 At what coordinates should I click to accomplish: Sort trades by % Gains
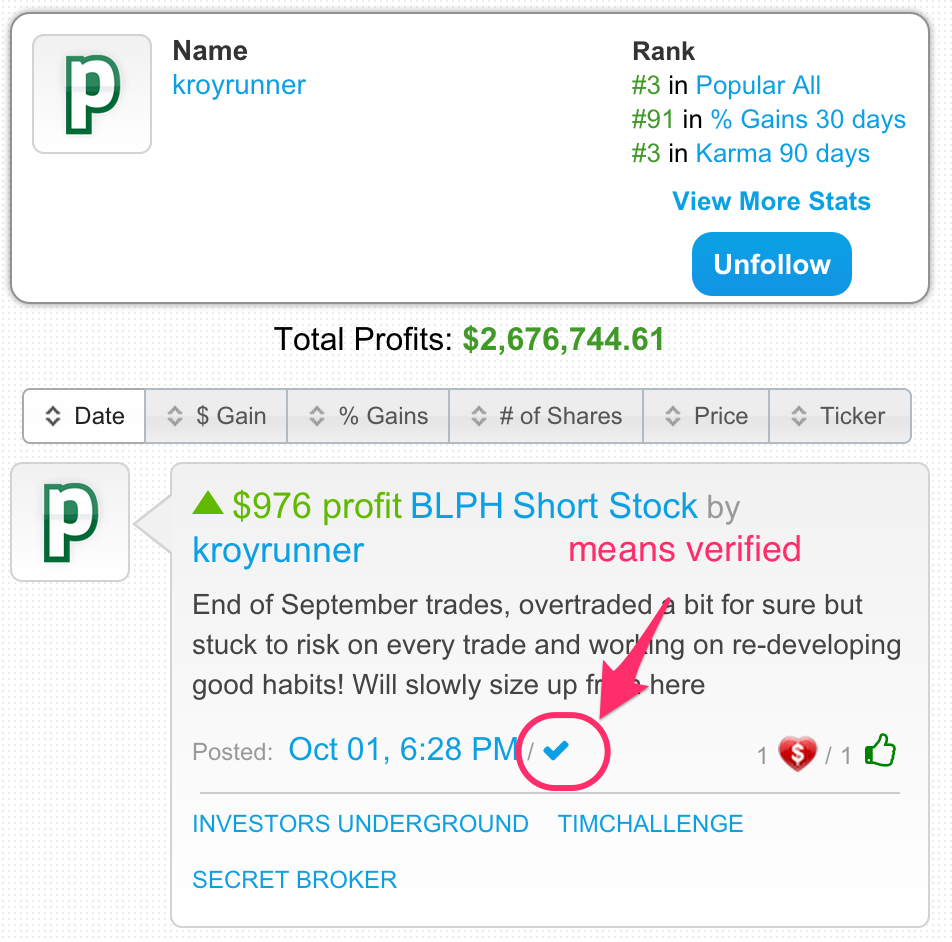coord(369,416)
